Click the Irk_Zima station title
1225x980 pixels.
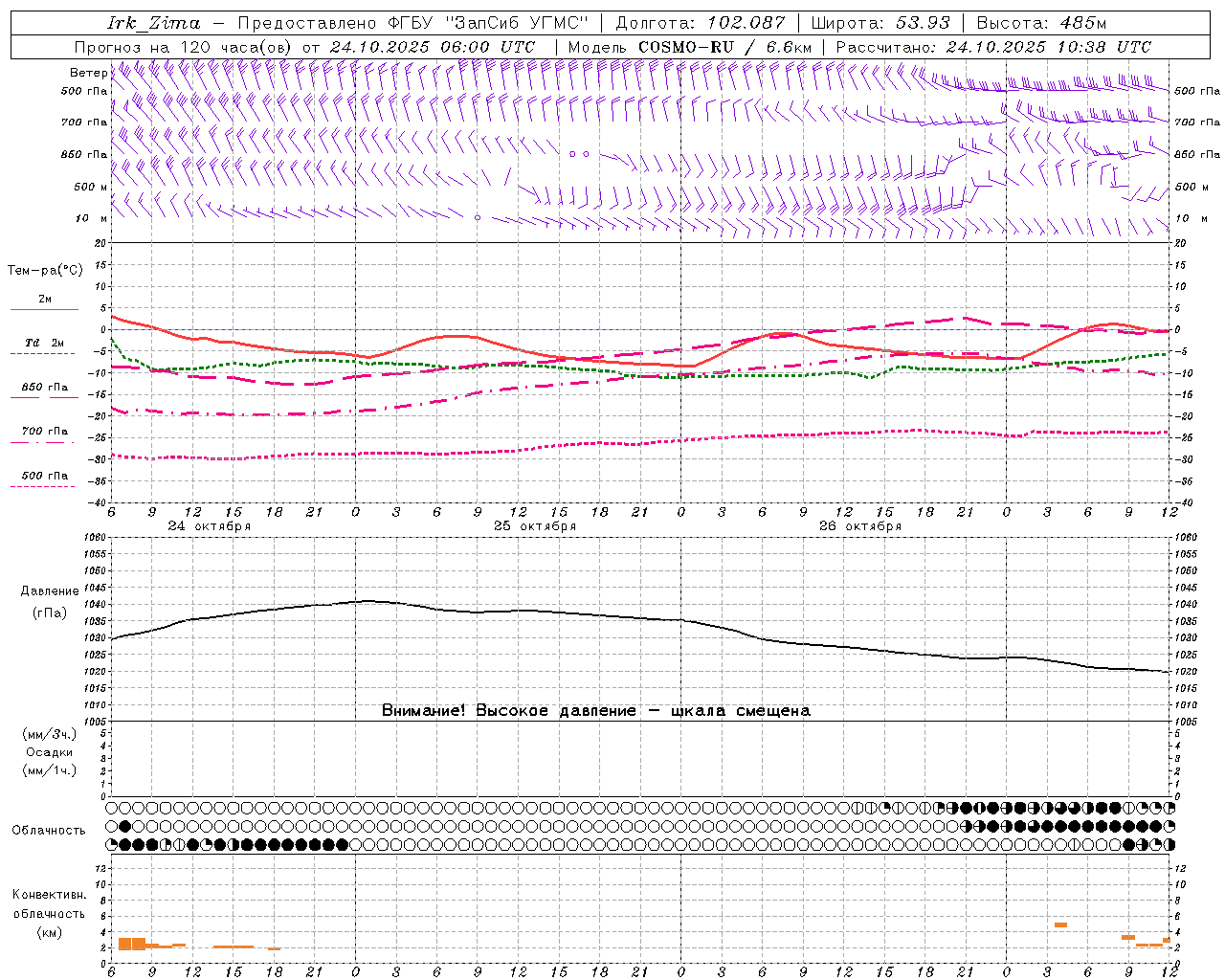point(155,23)
